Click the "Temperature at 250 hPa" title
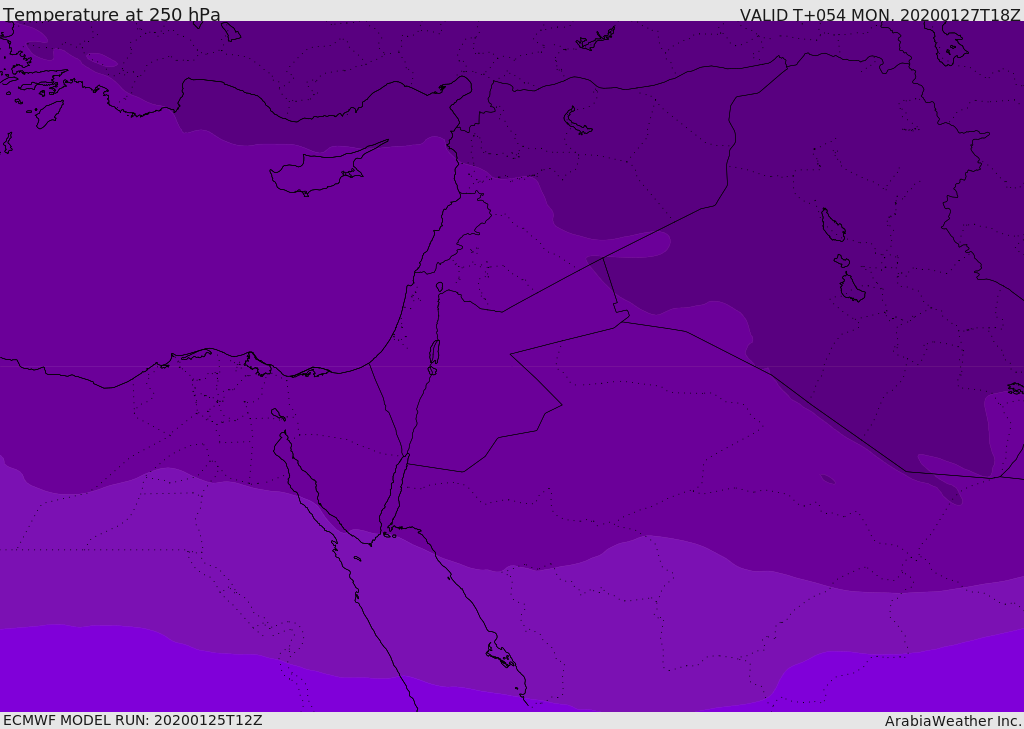The height and width of the screenshot is (729, 1024). (x=112, y=14)
